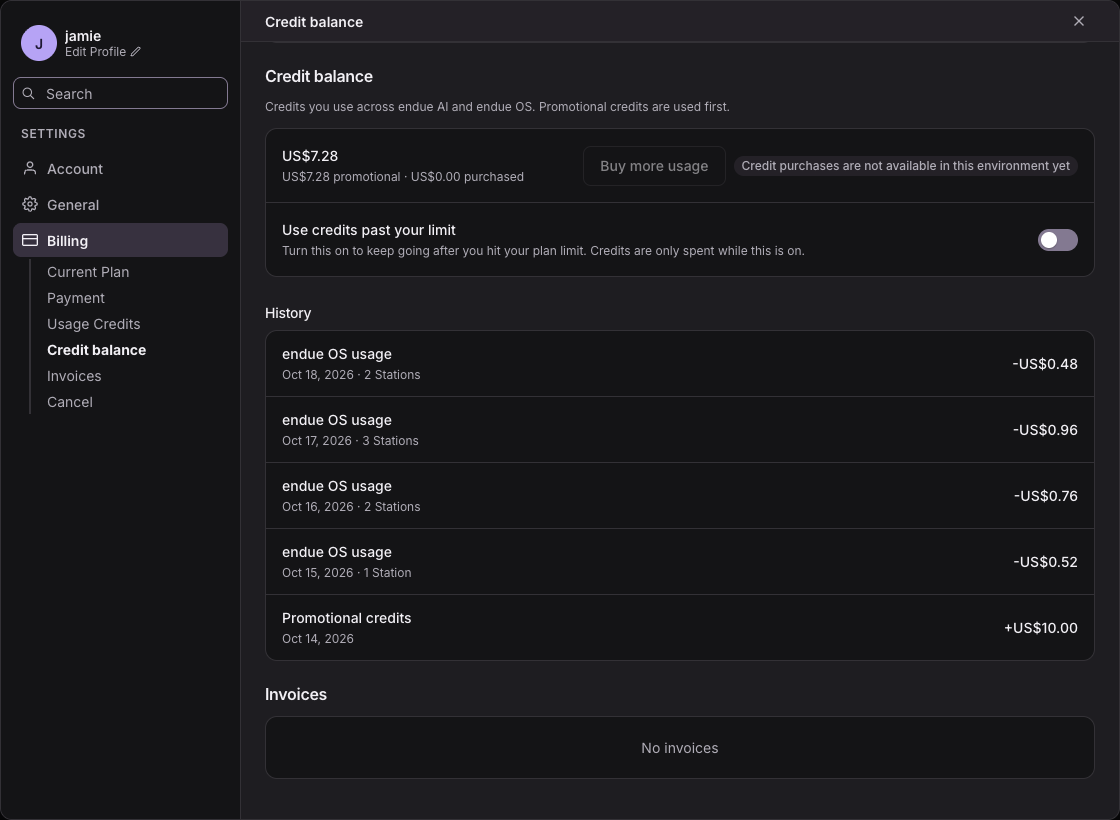The height and width of the screenshot is (820, 1120).
Task: Select the Oct 17, 2026 usage entry
Action: coord(679,430)
